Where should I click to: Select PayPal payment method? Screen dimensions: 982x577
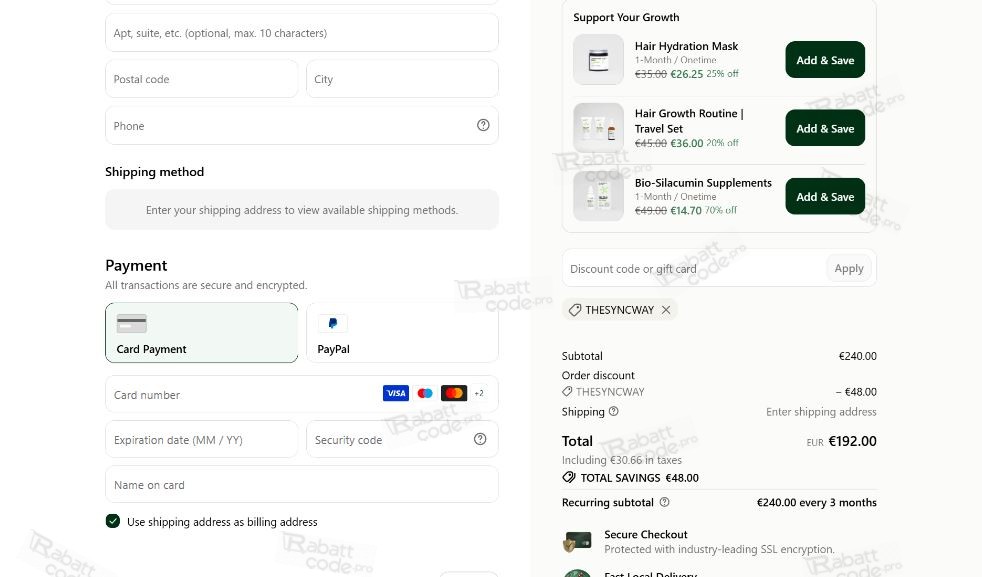tap(402, 333)
